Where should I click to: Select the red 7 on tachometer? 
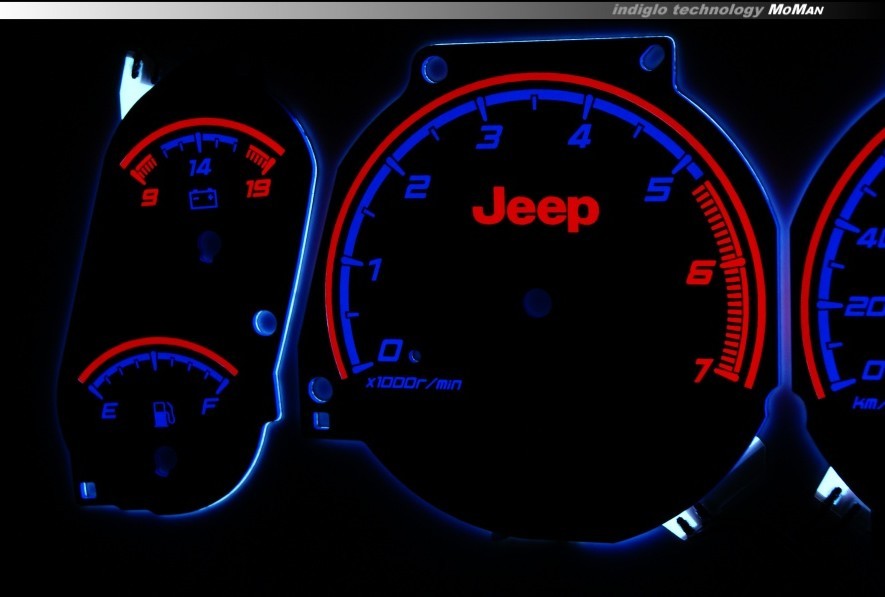click(703, 370)
